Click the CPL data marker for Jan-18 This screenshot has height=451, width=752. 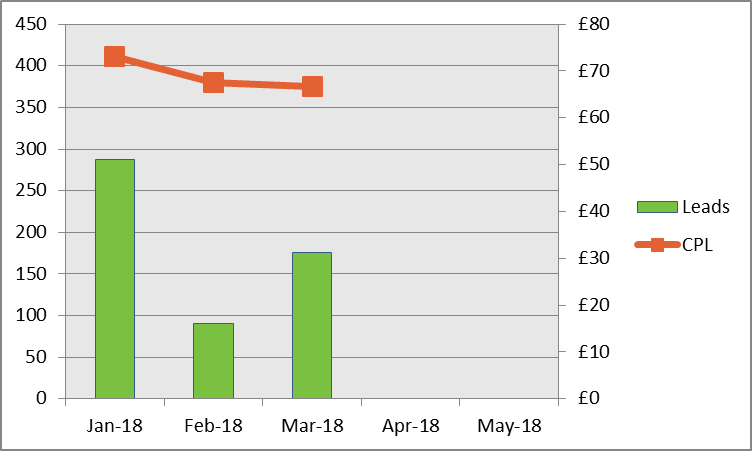pos(114,56)
